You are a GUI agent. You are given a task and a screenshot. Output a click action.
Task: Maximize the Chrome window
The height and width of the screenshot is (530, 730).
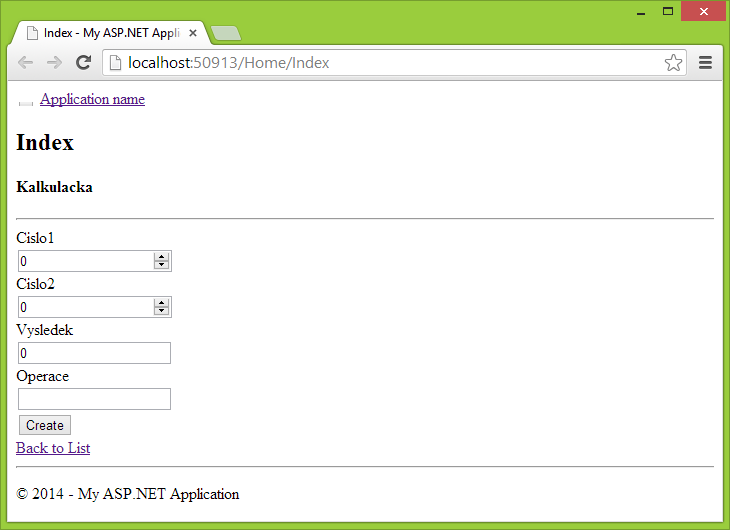click(x=668, y=12)
